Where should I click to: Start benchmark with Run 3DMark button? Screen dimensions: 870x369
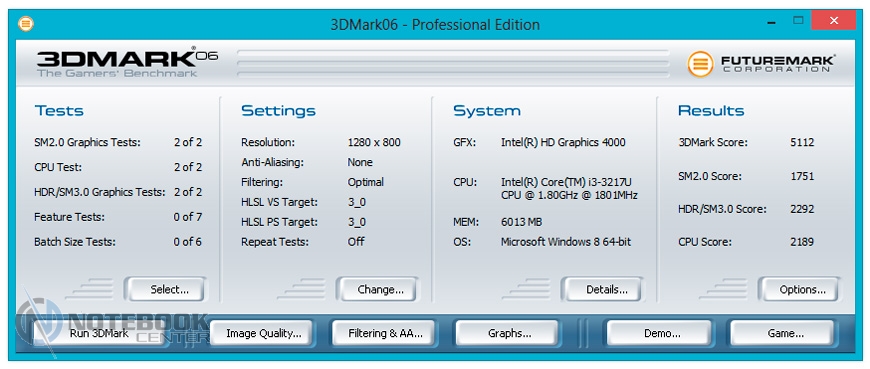tap(99, 333)
